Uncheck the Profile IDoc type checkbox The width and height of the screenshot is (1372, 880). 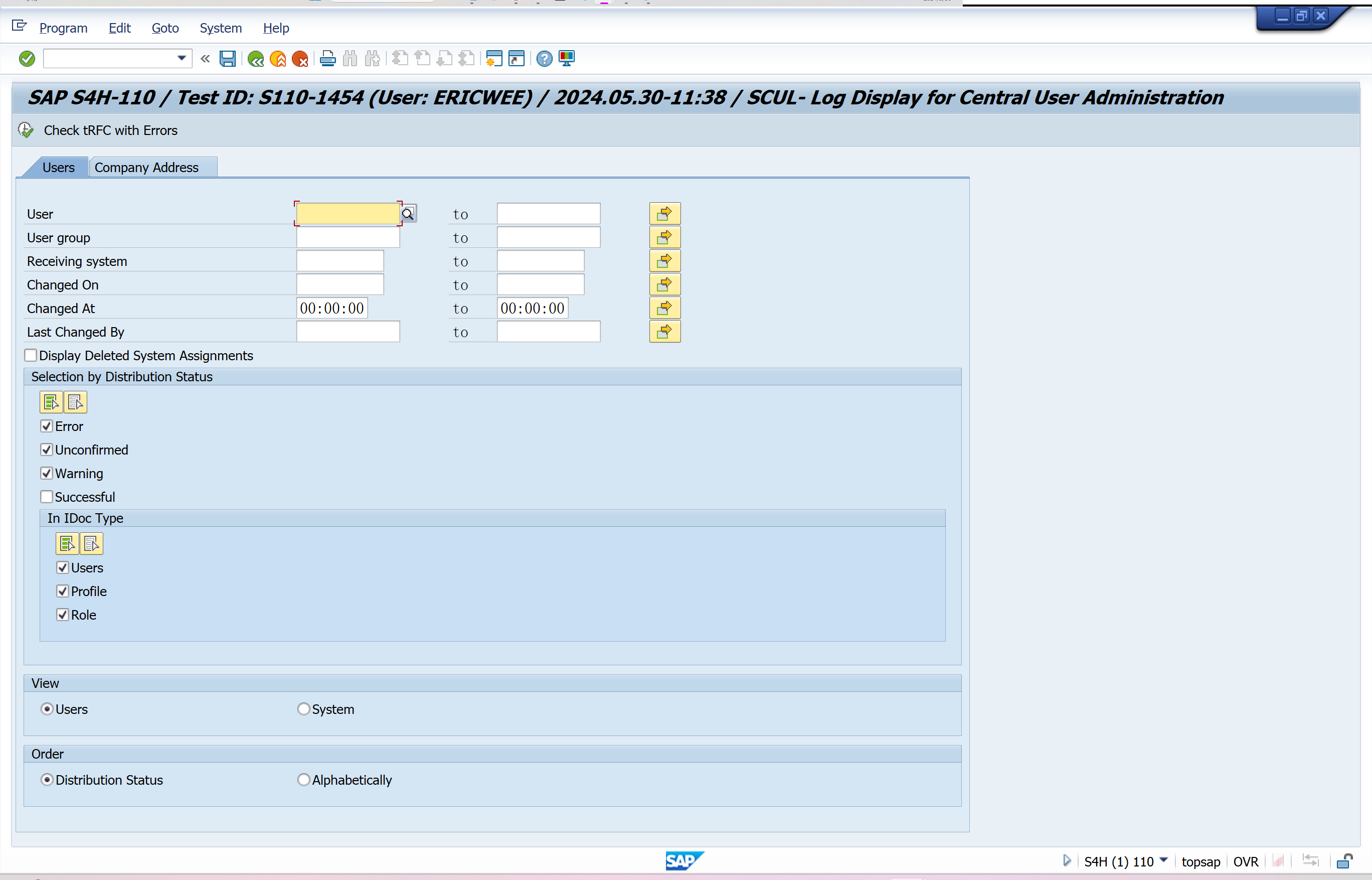(63, 591)
